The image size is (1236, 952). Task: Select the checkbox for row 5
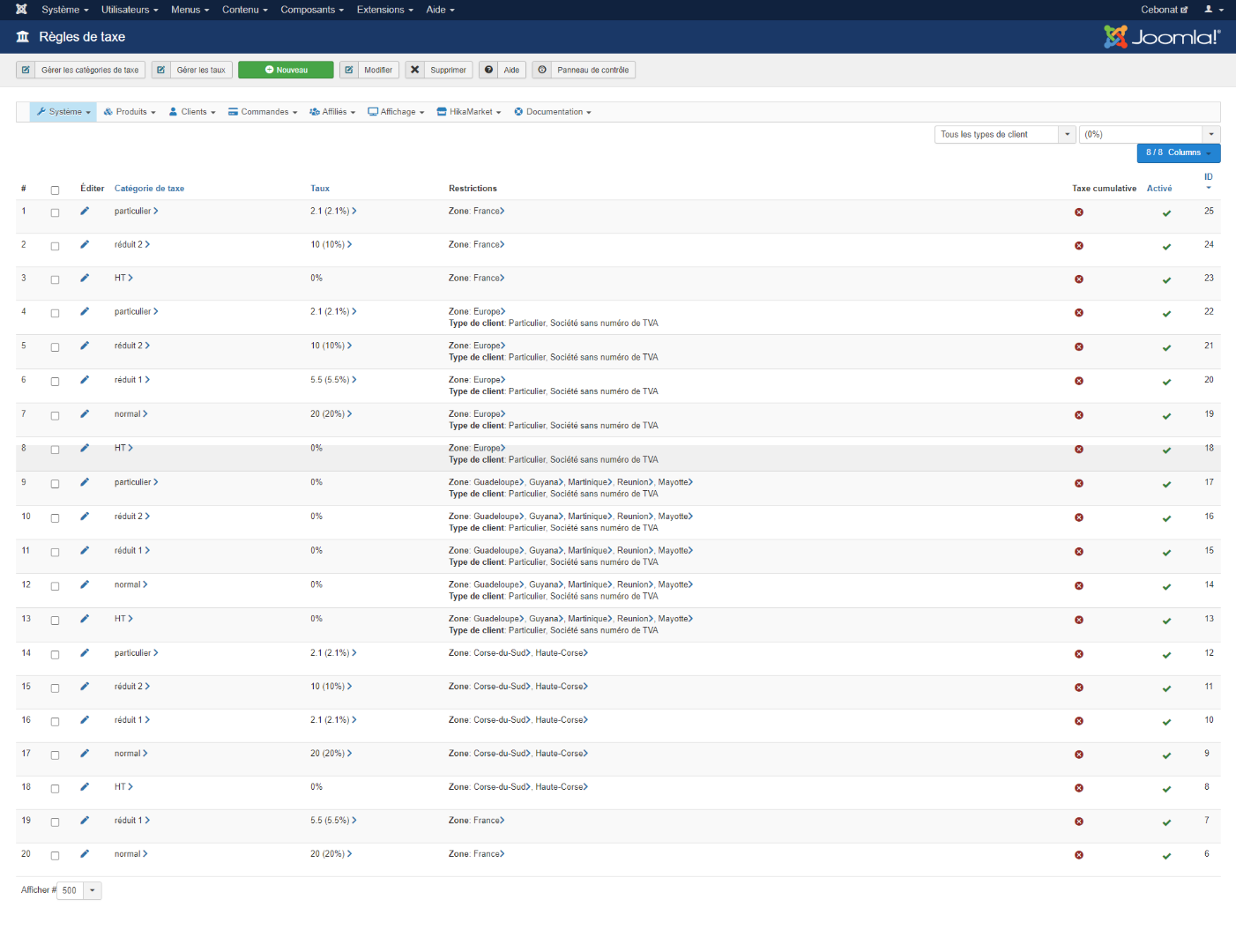pyautogui.click(x=55, y=347)
